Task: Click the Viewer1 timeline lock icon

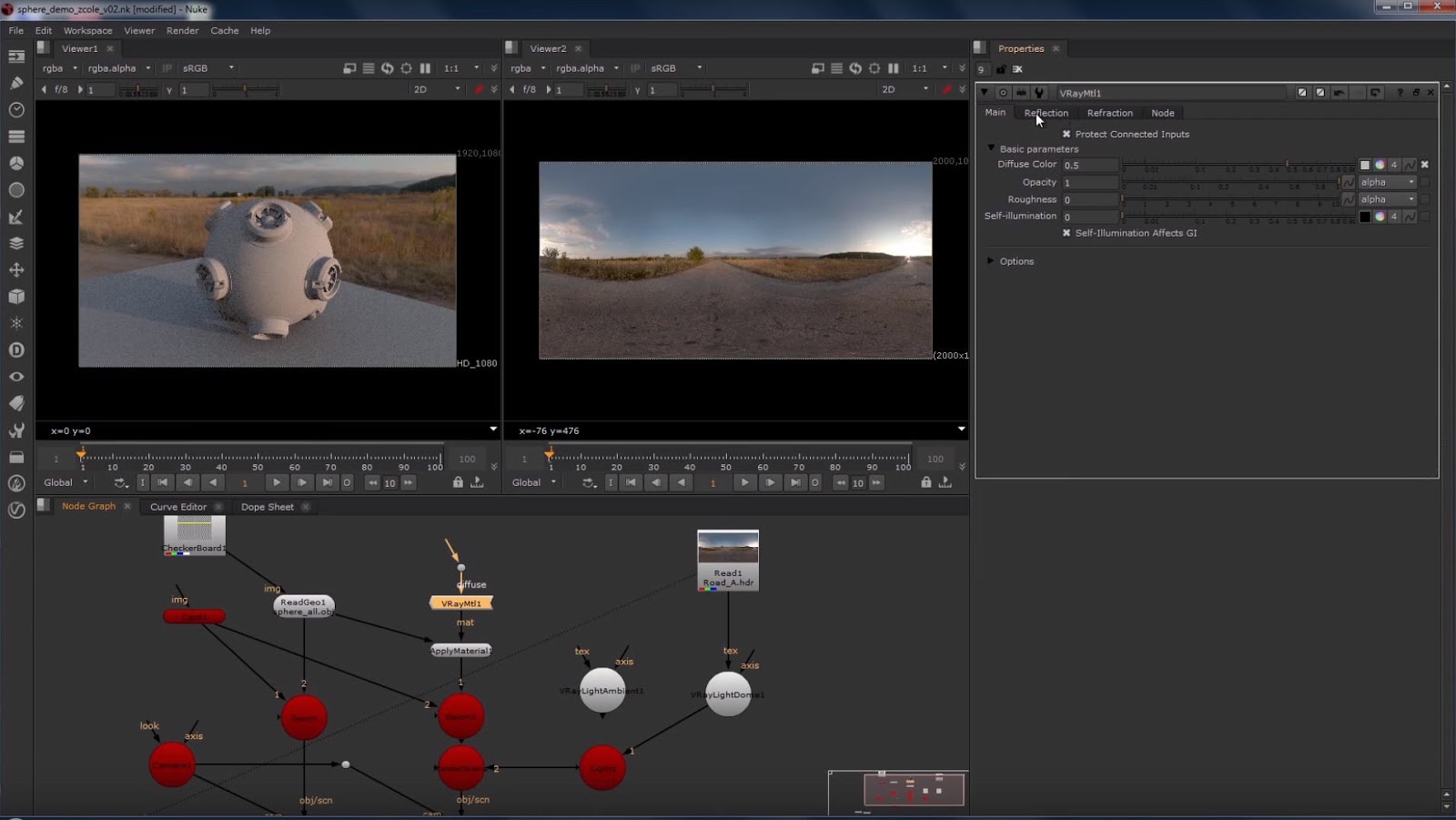Action: click(458, 482)
